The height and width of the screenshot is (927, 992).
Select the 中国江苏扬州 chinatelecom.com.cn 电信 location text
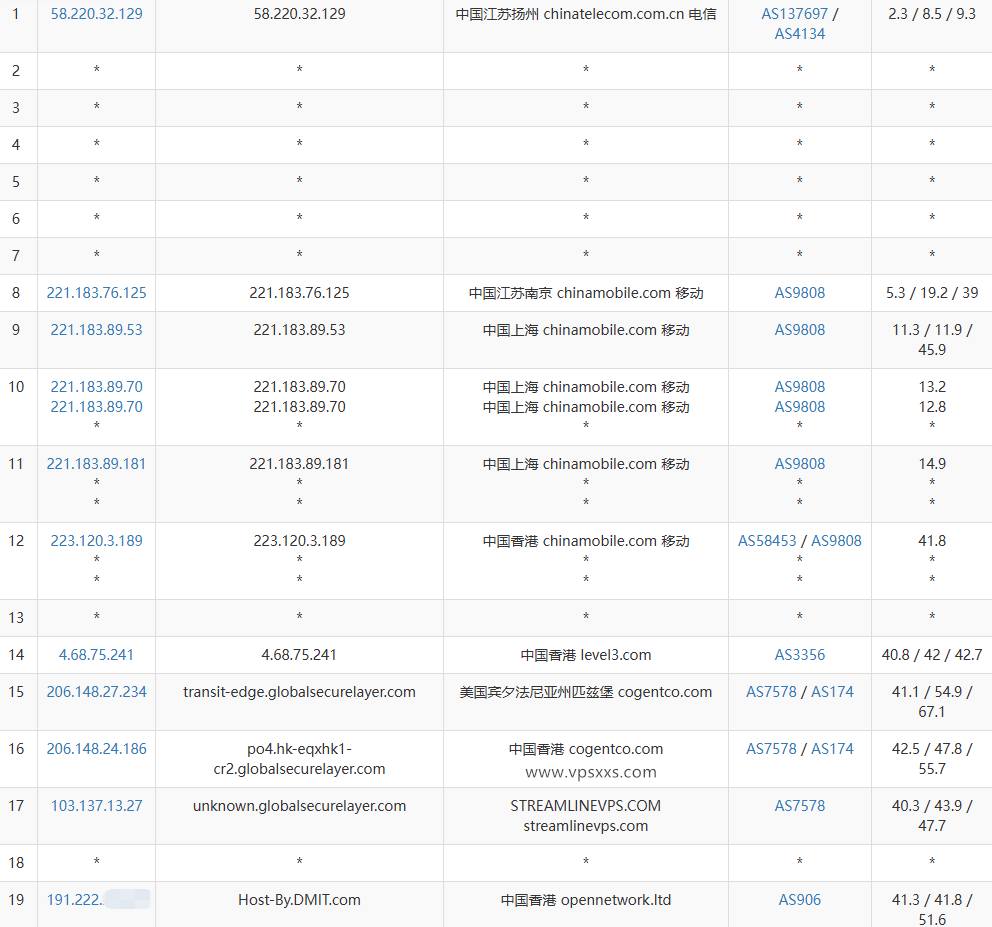click(x=586, y=14)
